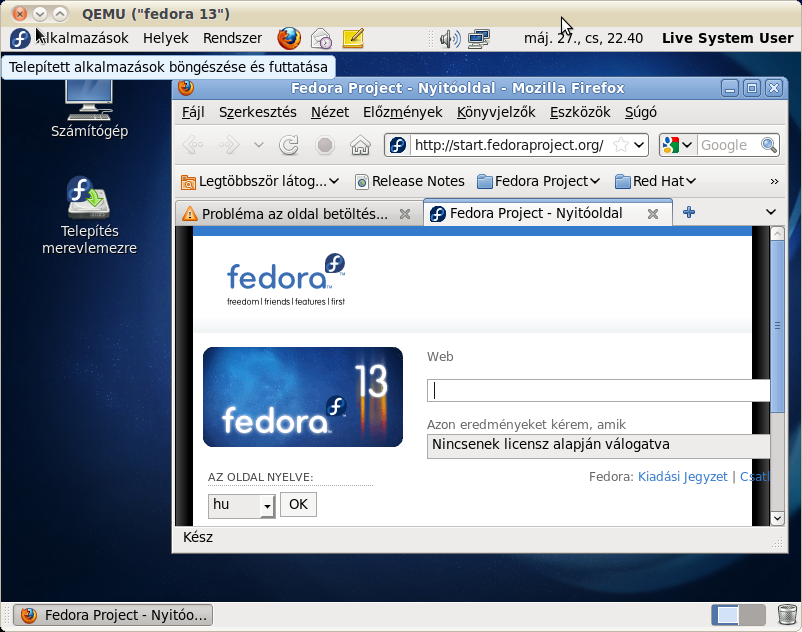Go to the Firefox home page
This screenshot has height=632, width=802.
click(360, 145)
